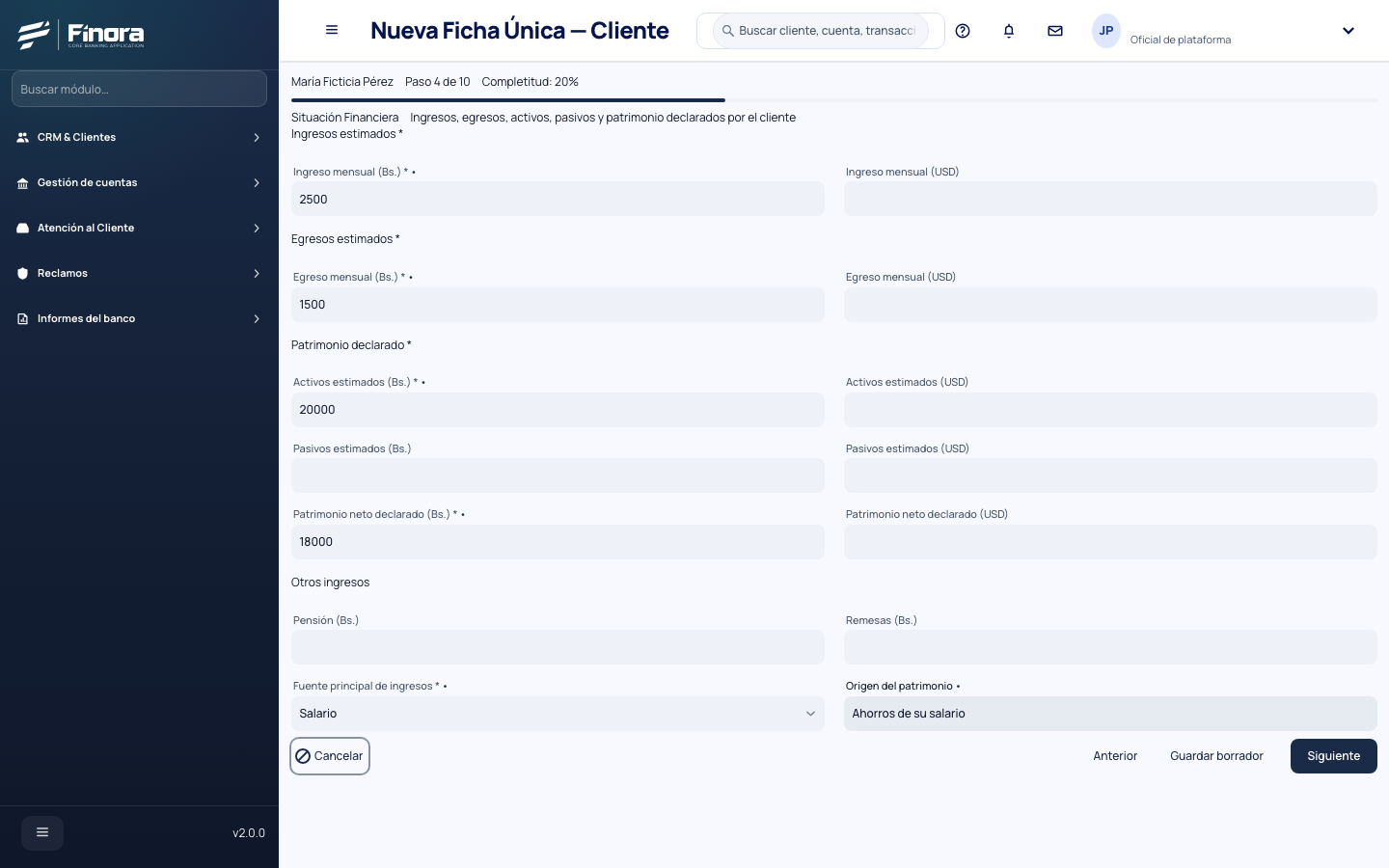Screen dimensions: 1389x868
Task: Click the Ingreso mensual (USD) field
Action: [1110, 200]
